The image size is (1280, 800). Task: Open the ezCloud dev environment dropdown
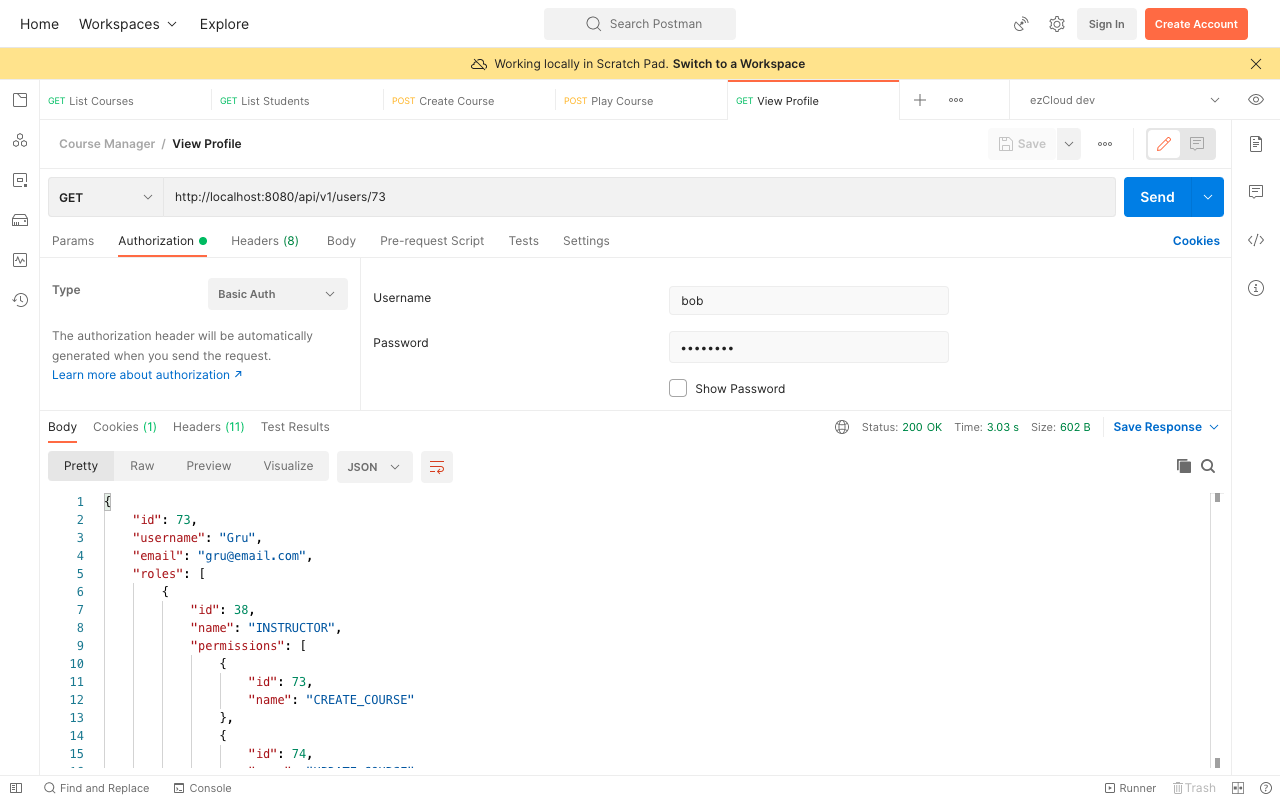coord(1125,100)
